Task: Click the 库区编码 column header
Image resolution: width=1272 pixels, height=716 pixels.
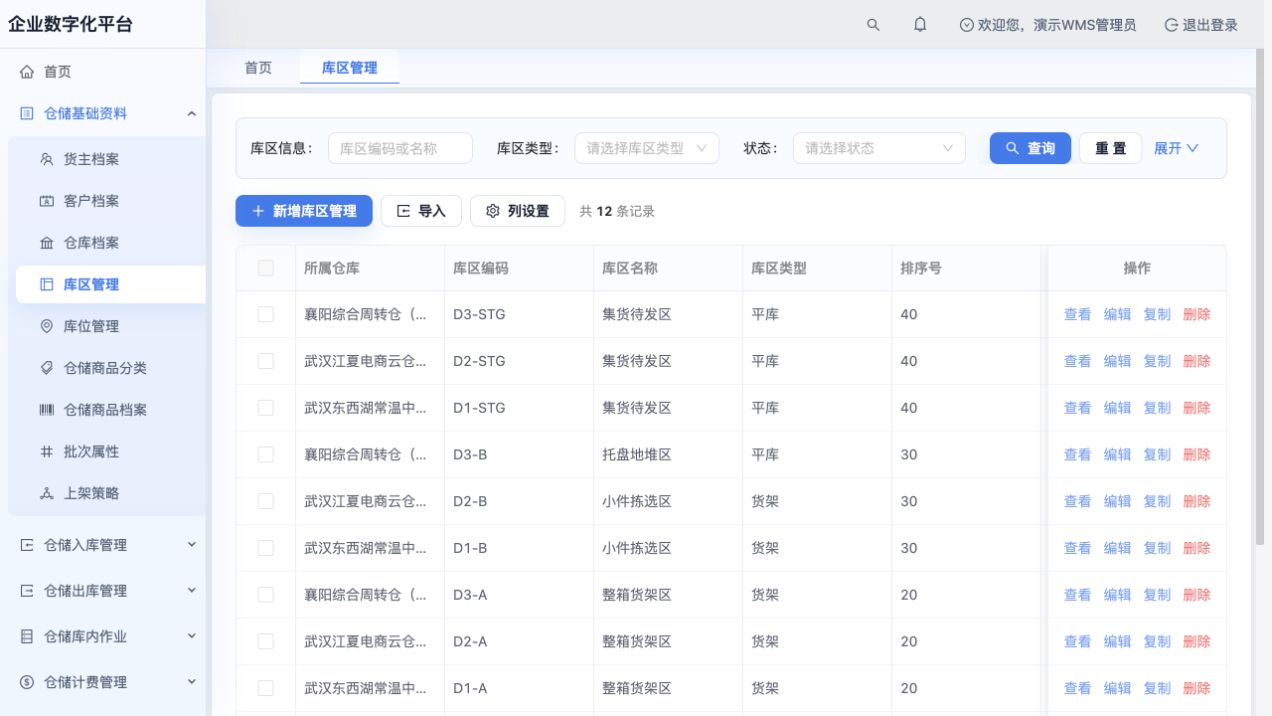Action: click(x=480, y=268)
